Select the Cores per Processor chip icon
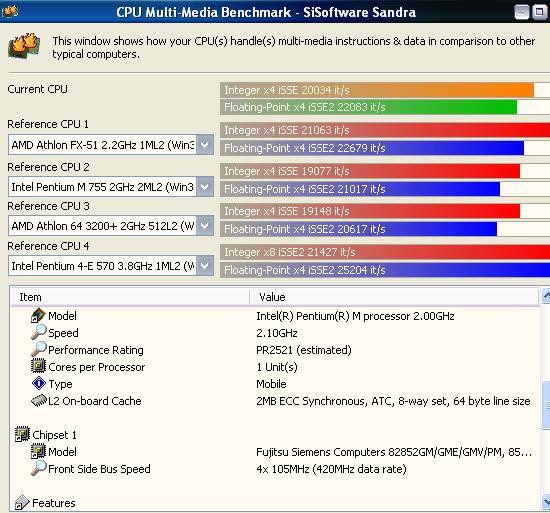550x513 pixels. [x=38, y=366]
